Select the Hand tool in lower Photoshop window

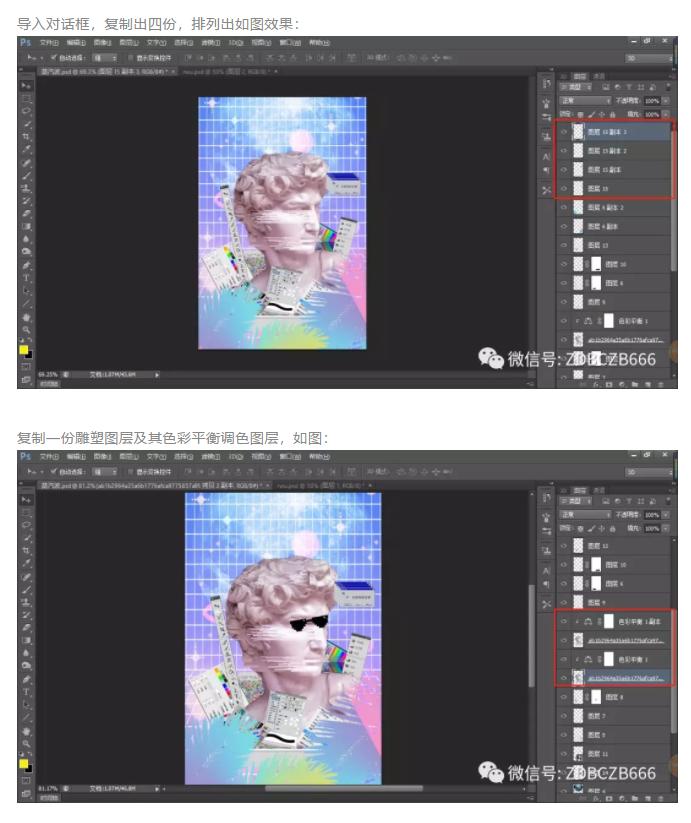(x=26, y=731)
